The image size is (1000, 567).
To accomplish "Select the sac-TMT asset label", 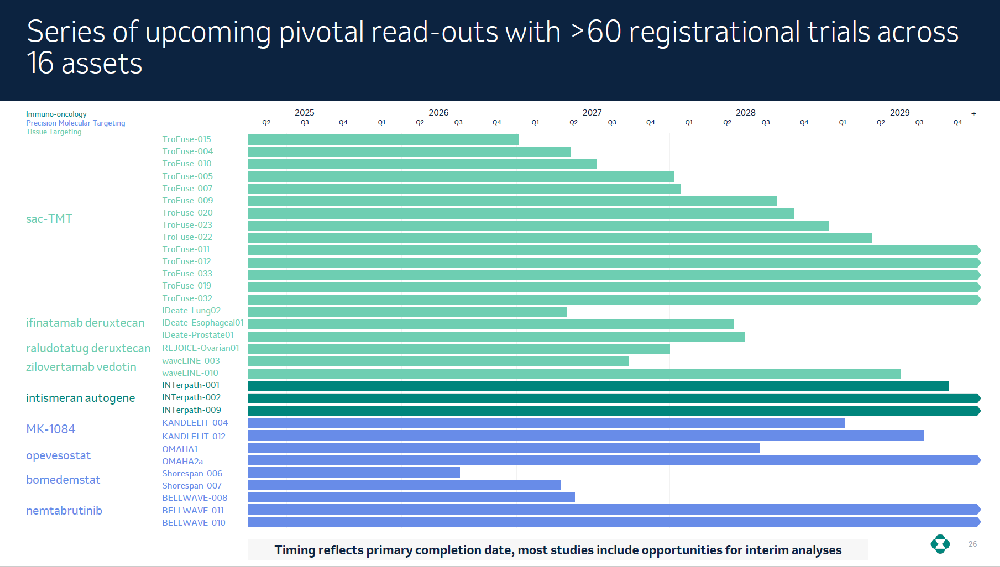I will click(x=49, y=219).
